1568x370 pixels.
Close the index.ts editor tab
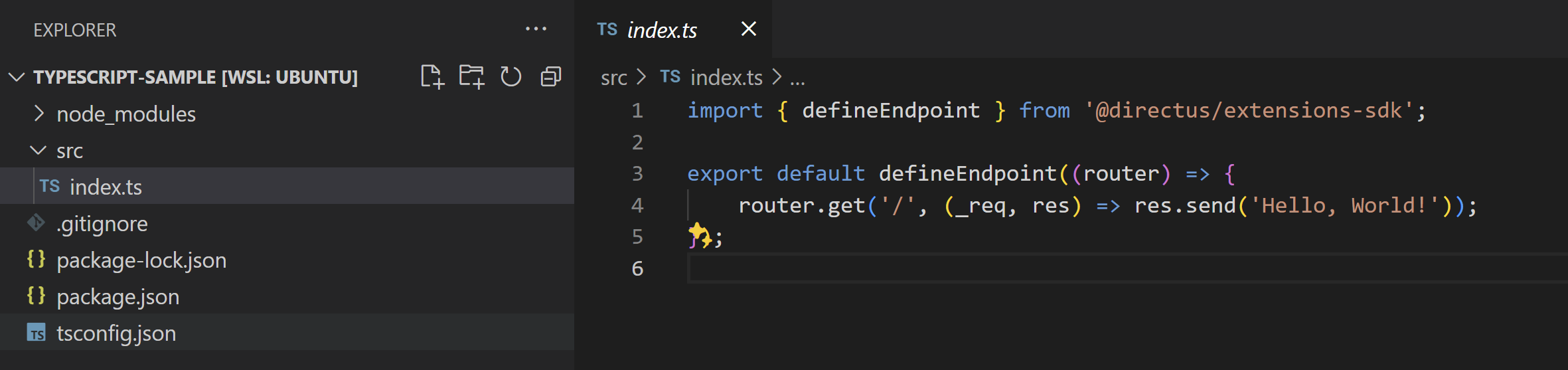coord(748,29)
